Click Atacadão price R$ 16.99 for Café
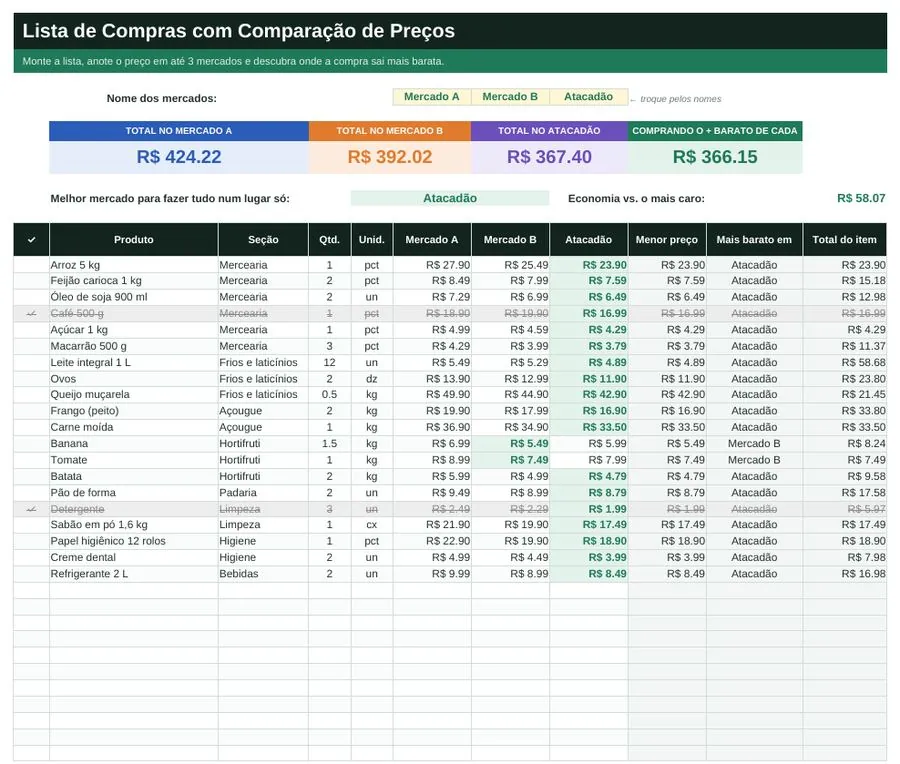Viewport: 900px width, 764px height. (x=589, y=313)
